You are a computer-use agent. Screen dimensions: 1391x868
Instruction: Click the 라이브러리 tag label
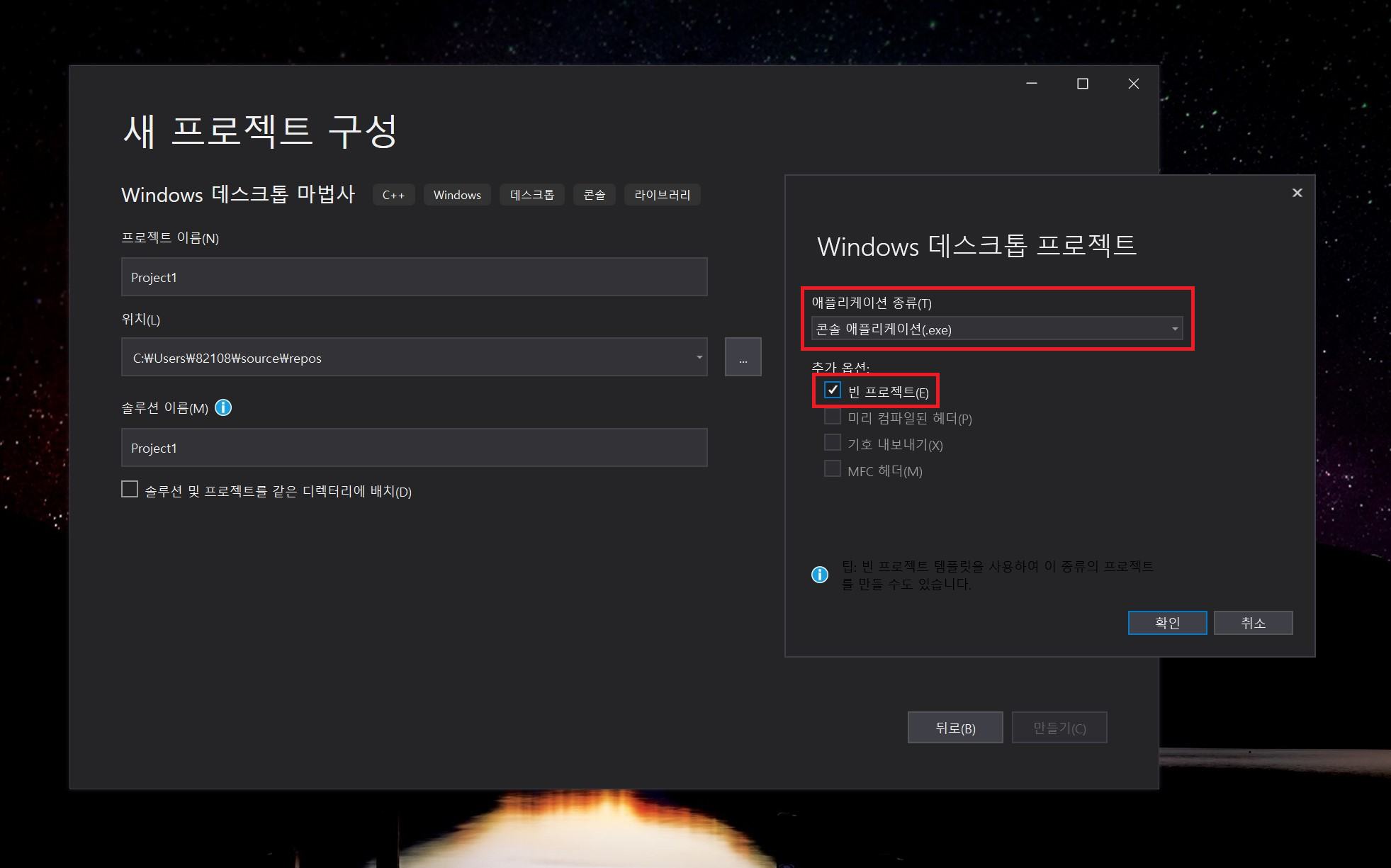(662, 195)
